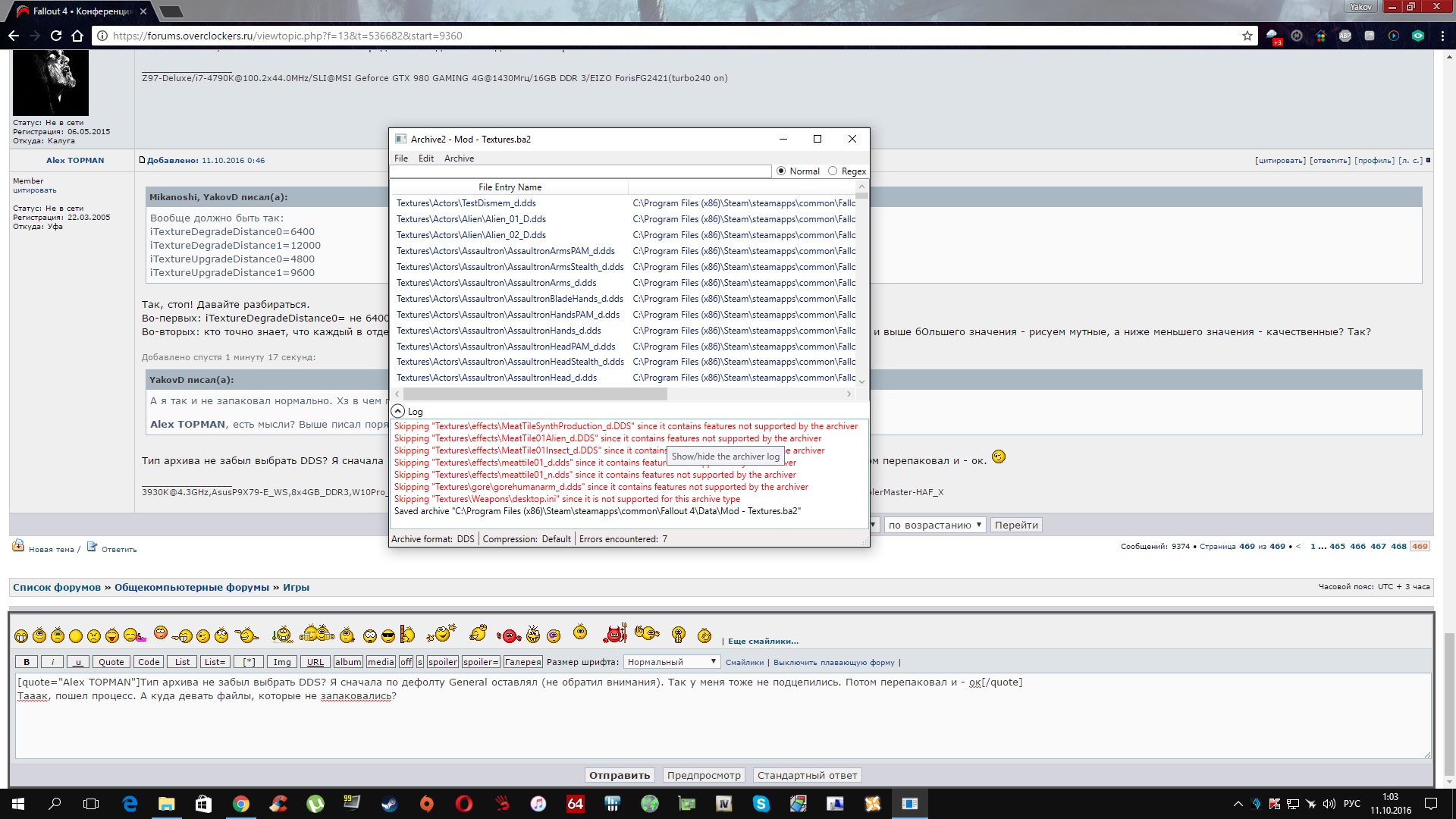Image resolution: width=1456 pixels, height=819 pixels.
Task: Insert the red devil smiley
Action: (x=615, y=634)
